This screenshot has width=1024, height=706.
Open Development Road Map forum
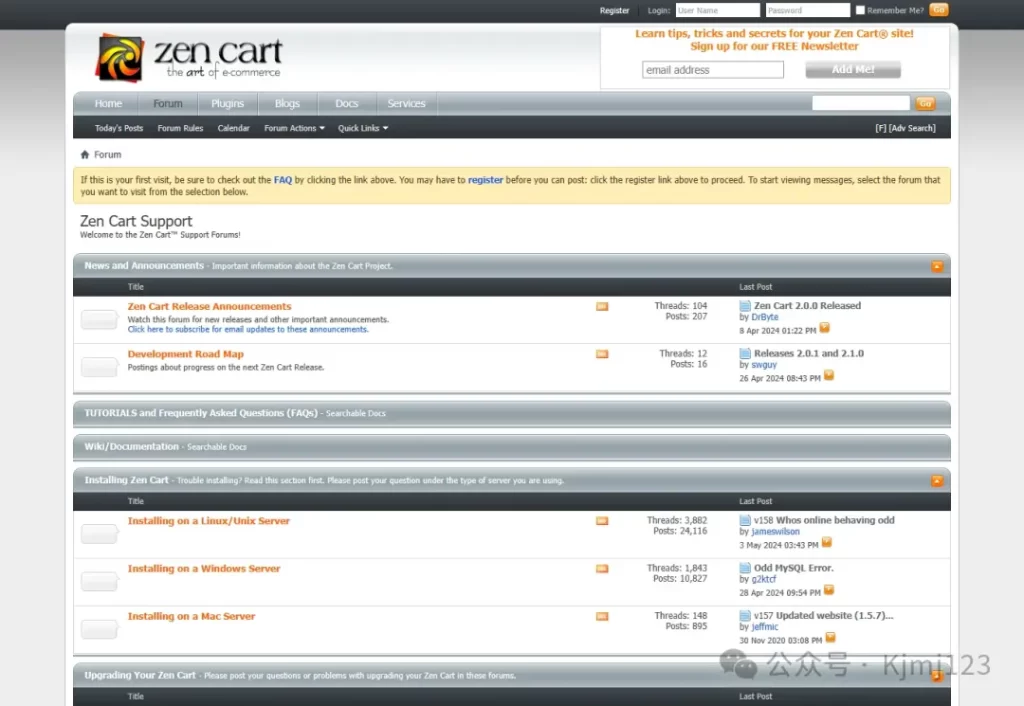[x=185, y=354]
